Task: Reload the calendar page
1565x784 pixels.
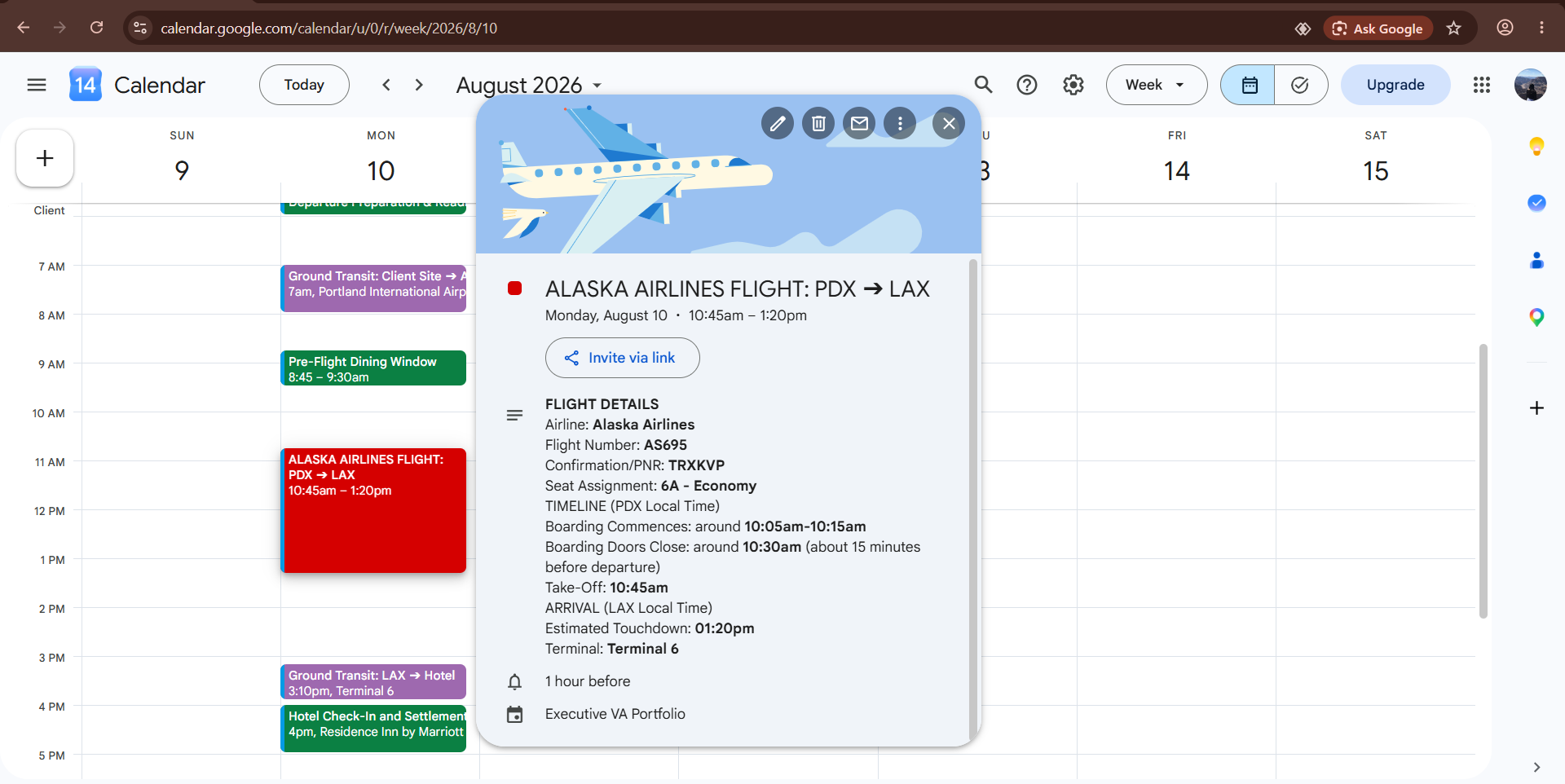Action: [96, 28]
